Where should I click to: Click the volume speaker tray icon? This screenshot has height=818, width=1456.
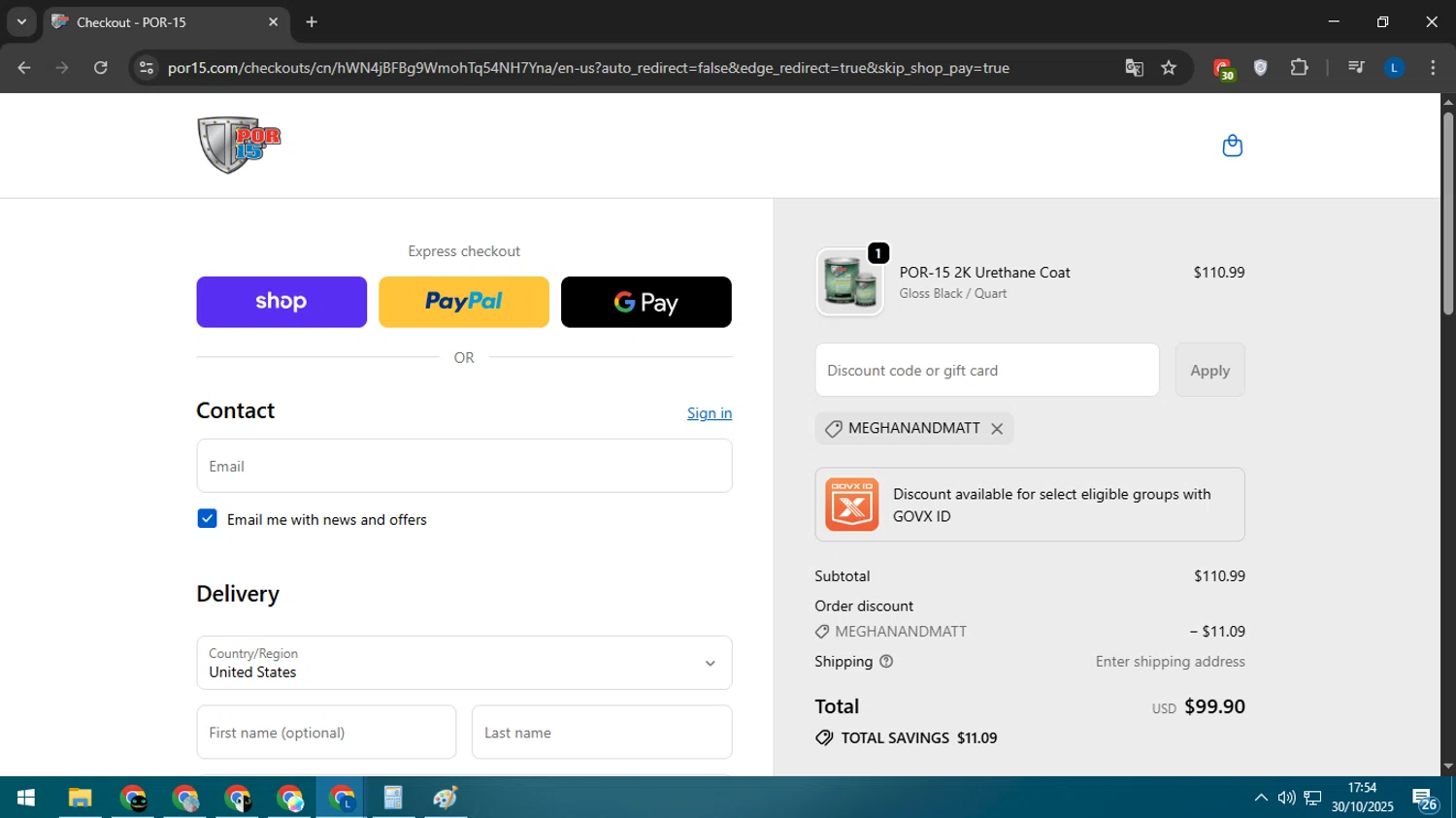[1286, 798]
